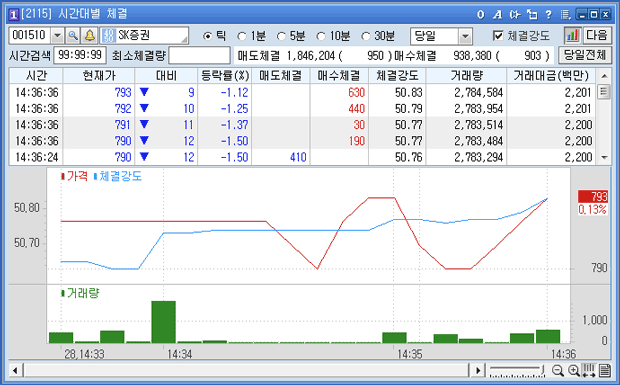Select the 30분 radio button
Screen dimensions: 620x385
click(366, 36)
